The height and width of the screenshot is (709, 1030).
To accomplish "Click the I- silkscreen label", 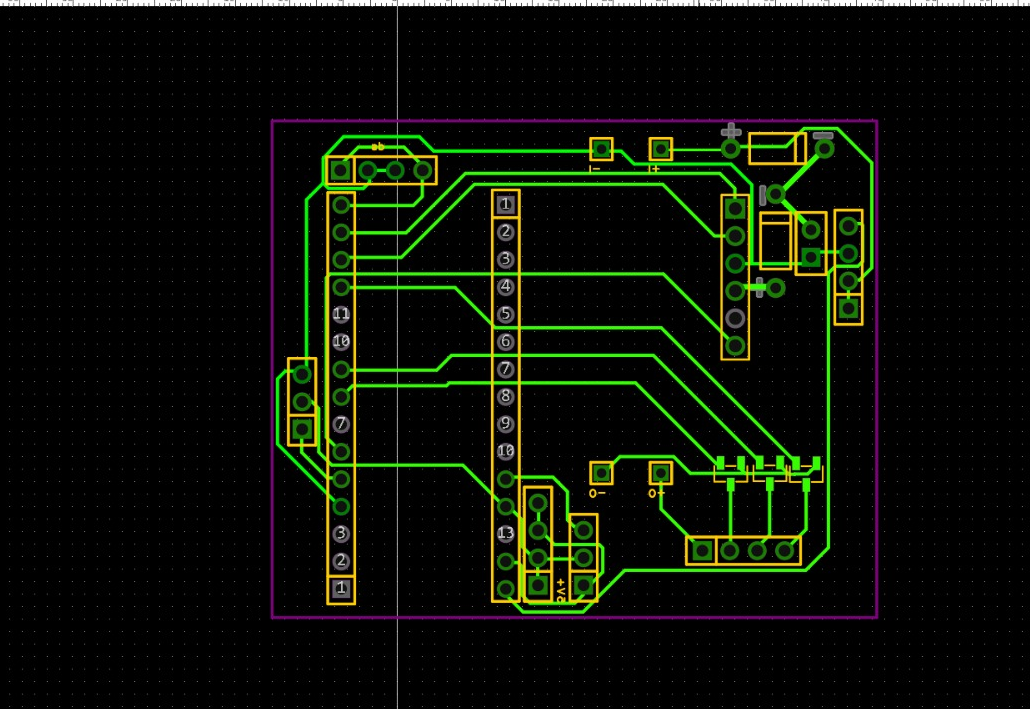I will [595, 170].
